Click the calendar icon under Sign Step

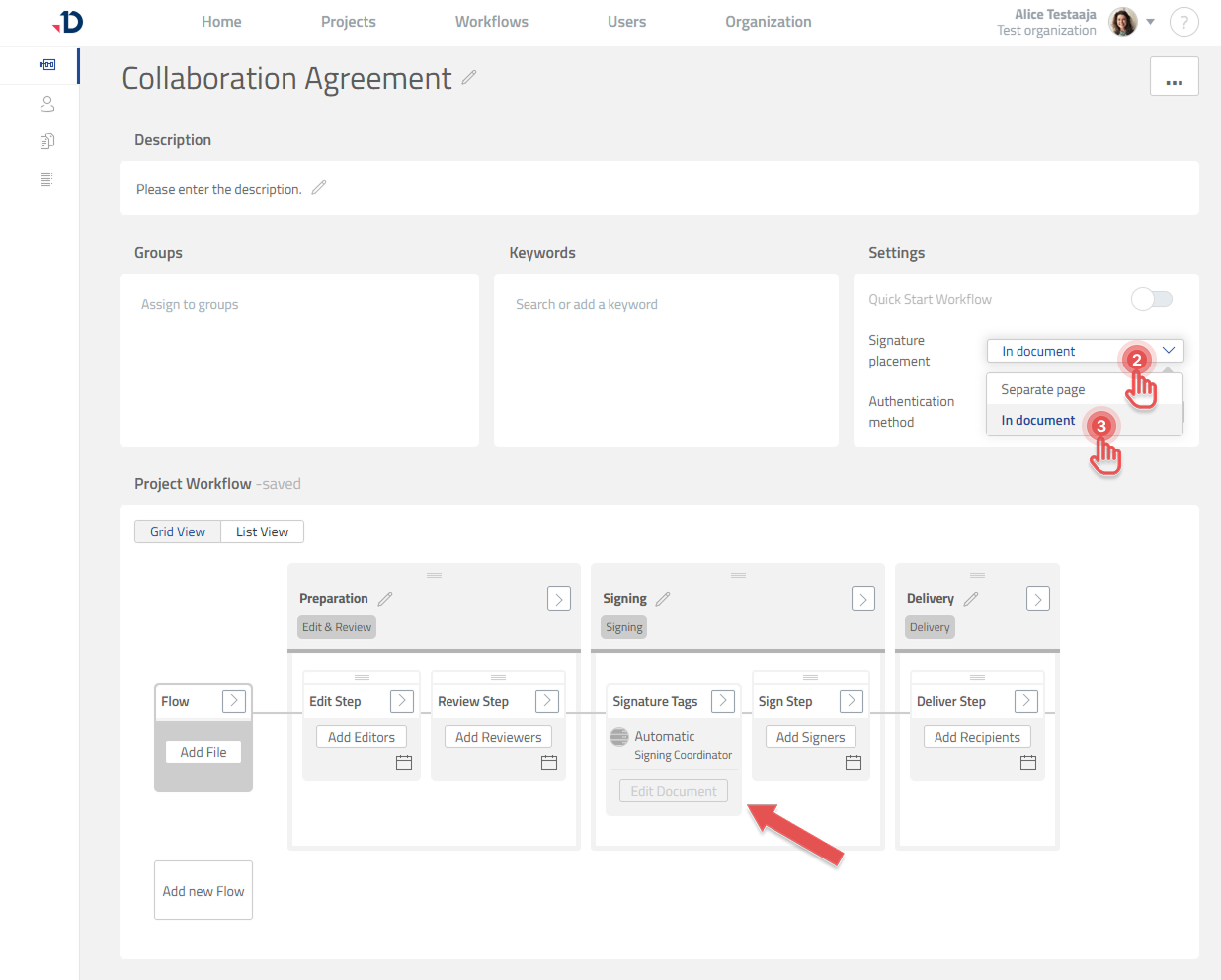[854, 762]
